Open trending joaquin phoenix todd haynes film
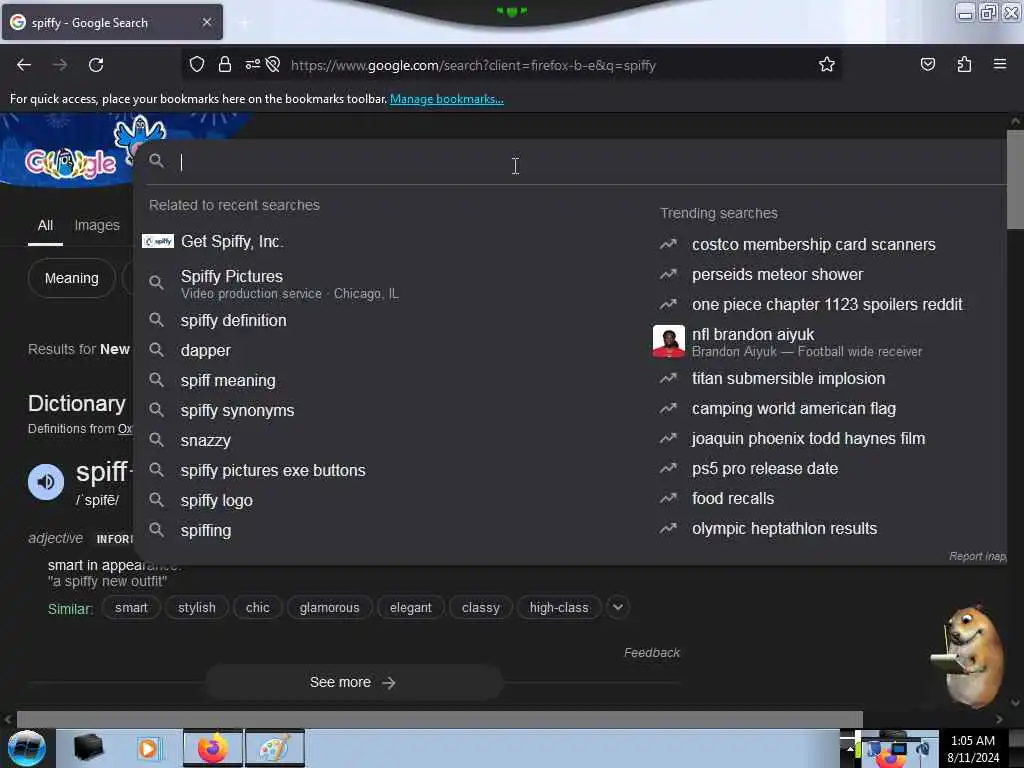This screenshot has width=1024, height=768. pyautogui.click(x=808, y=438)
